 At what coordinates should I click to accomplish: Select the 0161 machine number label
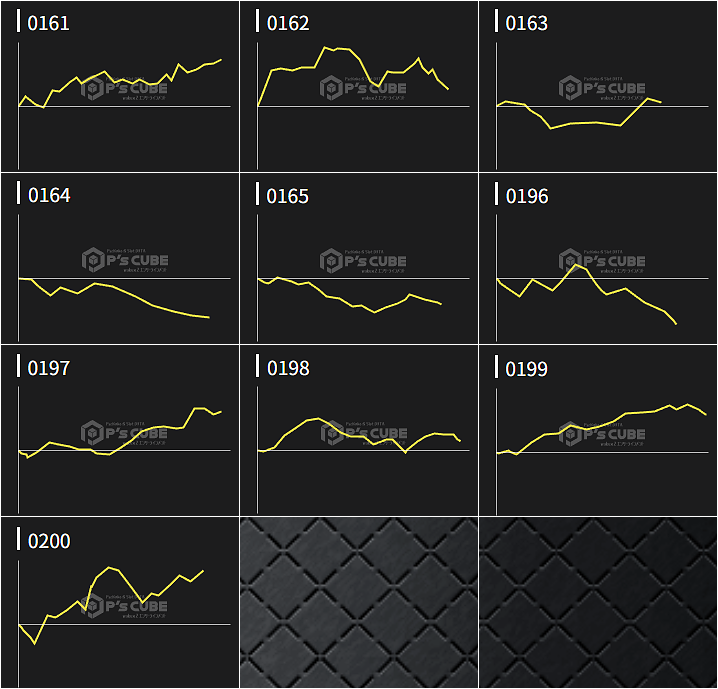48,23
